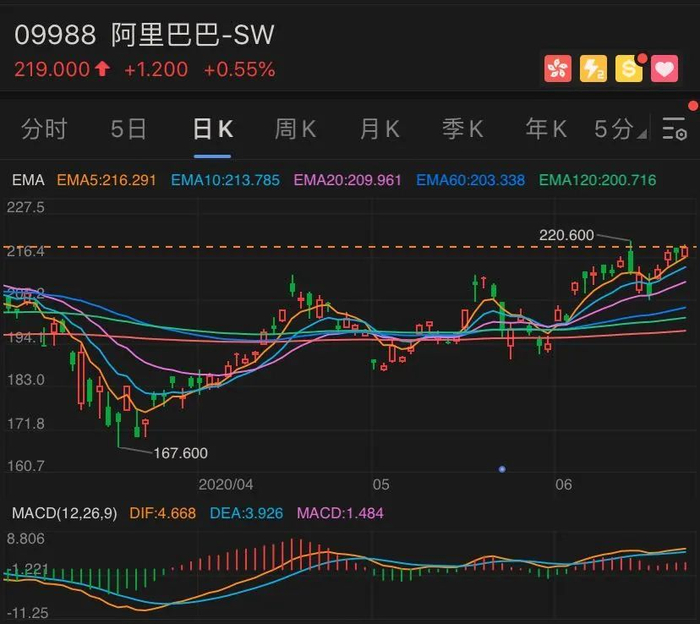
Task: Open chart settings list icon
Action: pyautogui.click(x=674, y=129)
